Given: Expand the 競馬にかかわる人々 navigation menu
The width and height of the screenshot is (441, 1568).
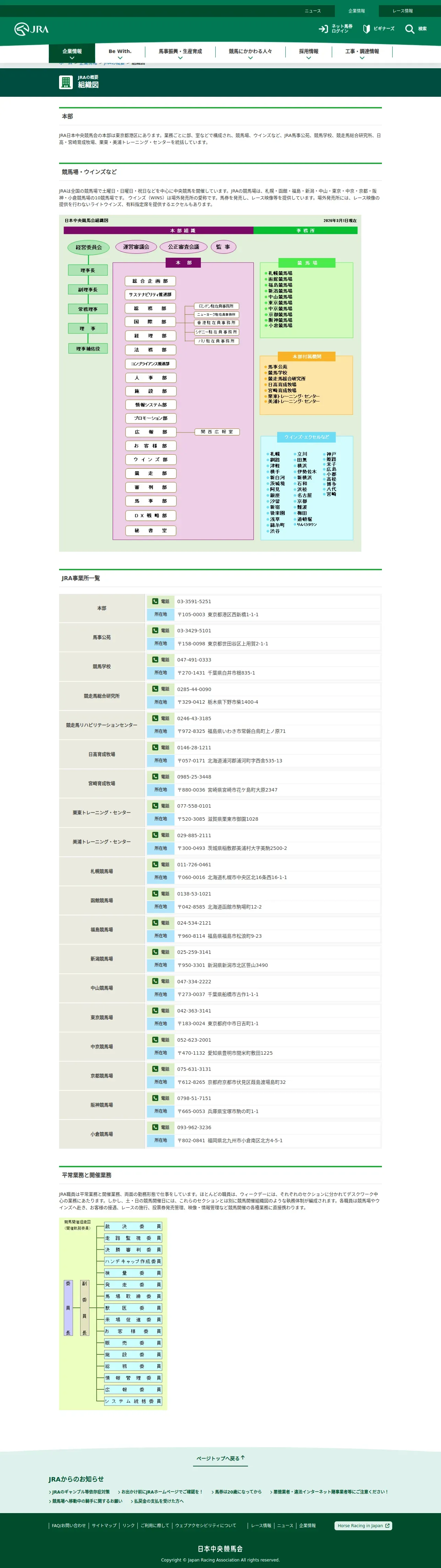Looking at the screenshot, I should click(x=250, y=53).
